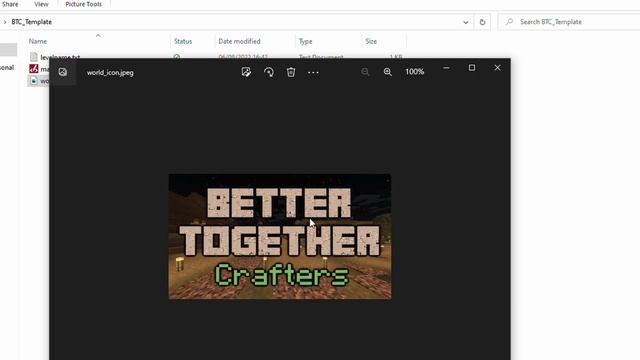Screen dimensions: 640x360
Task: Sort files by Name column header
Action: (x=38, y=41)
